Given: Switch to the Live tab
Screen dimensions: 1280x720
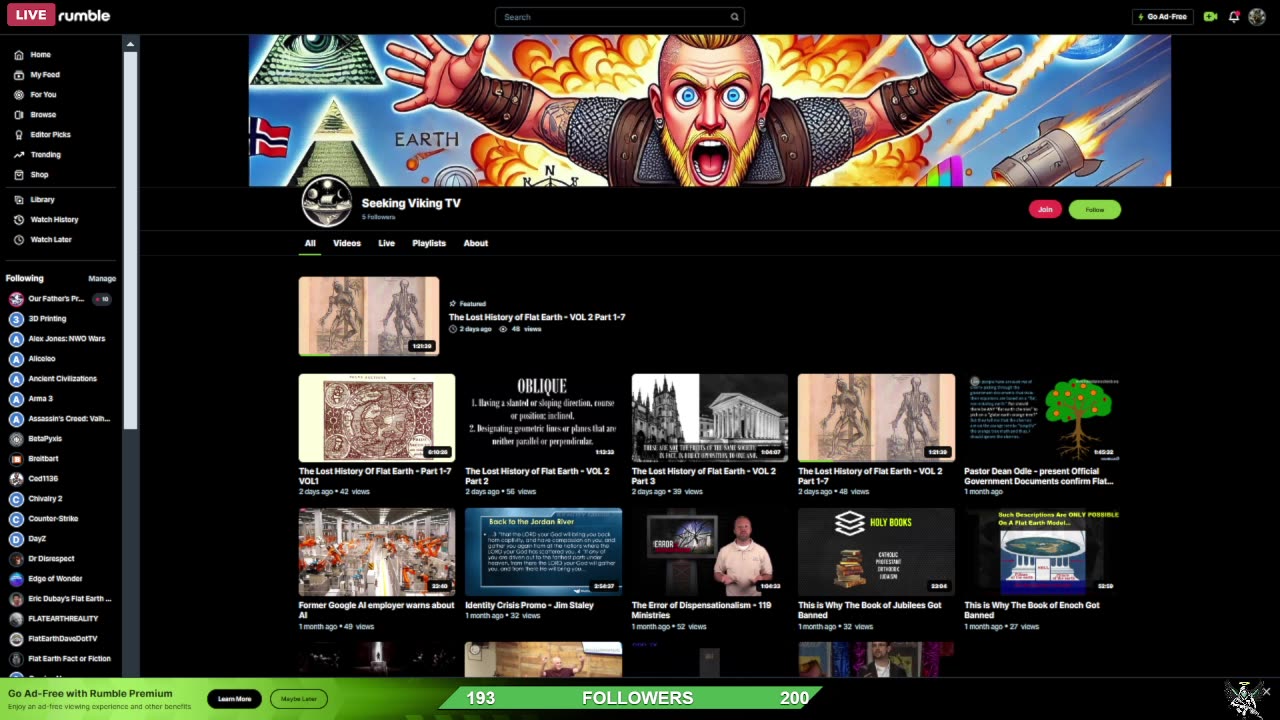Looking at the screenshot, I should 386,243.
